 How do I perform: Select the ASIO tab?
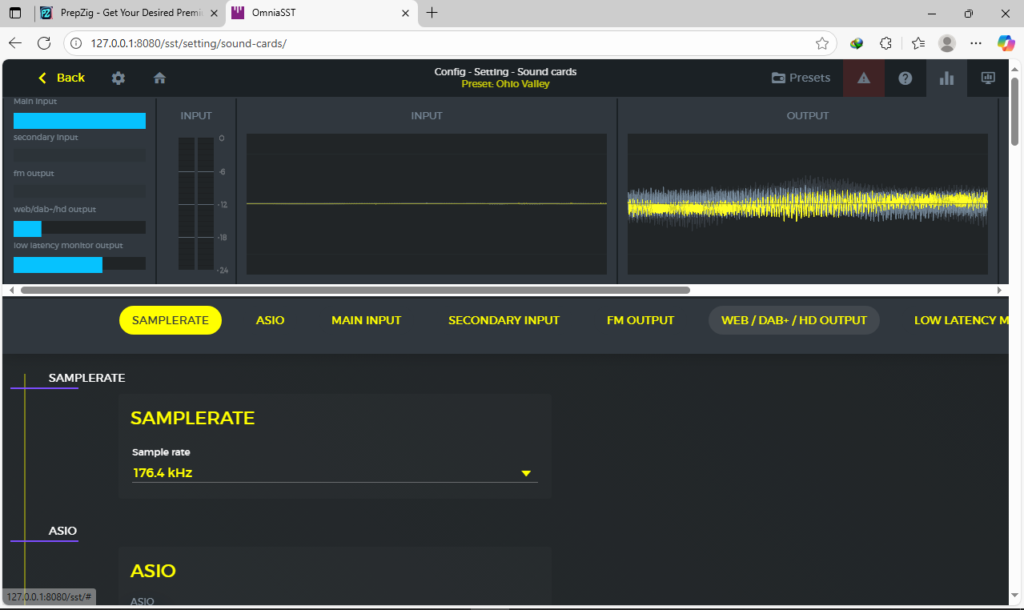(x=270, y=320)
